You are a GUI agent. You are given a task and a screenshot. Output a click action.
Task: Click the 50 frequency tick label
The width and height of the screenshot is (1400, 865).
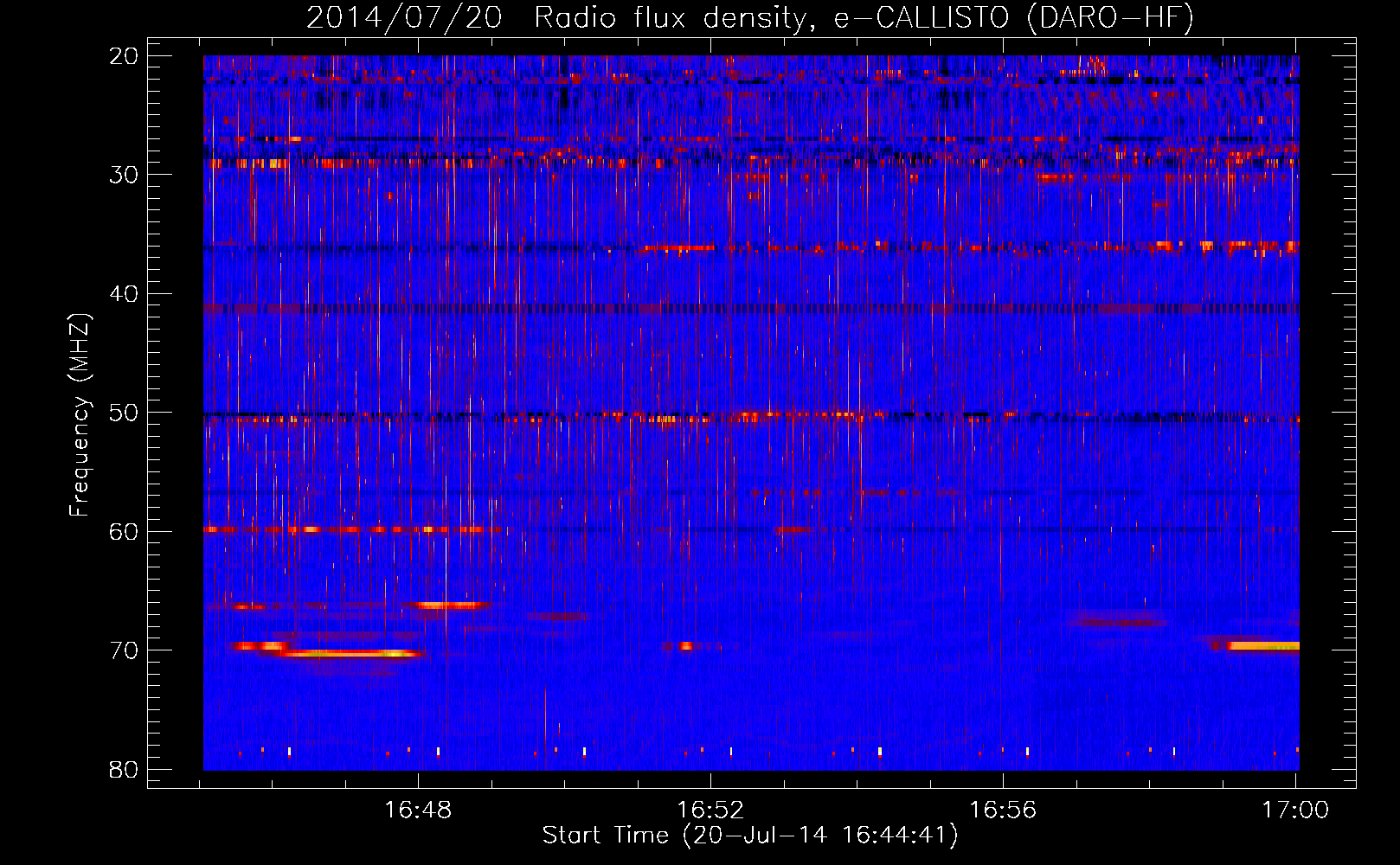[x=124, y=413]
